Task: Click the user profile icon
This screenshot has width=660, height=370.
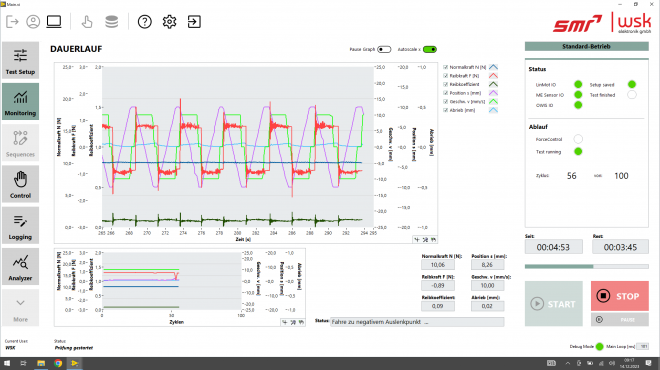Action: click(x=33, y=21)
